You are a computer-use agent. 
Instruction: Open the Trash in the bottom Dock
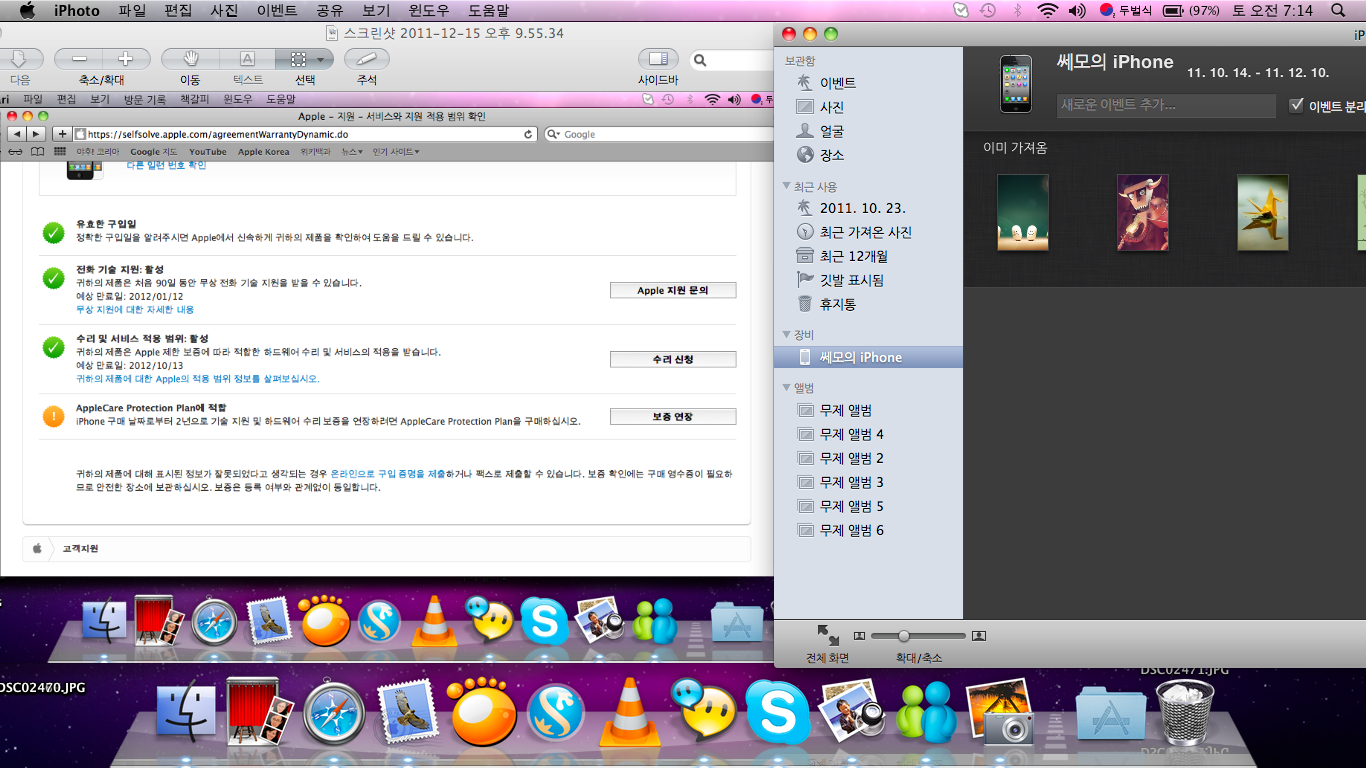tap(1186, 711)
